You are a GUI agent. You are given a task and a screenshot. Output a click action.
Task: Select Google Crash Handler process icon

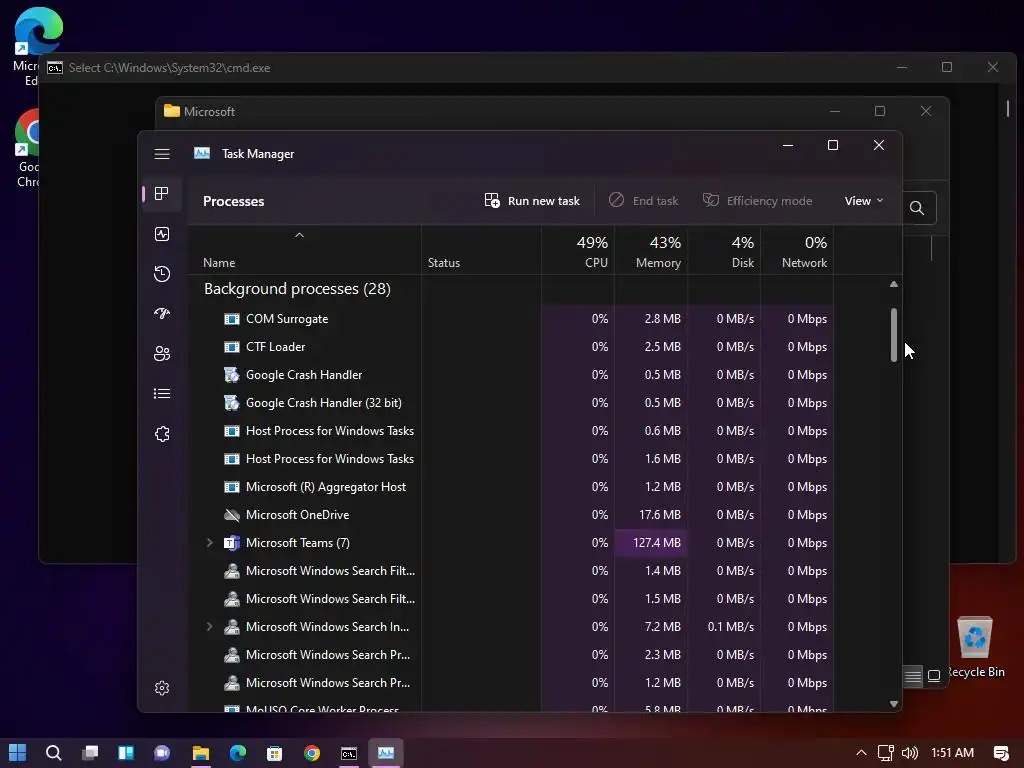tap(232, 375)
